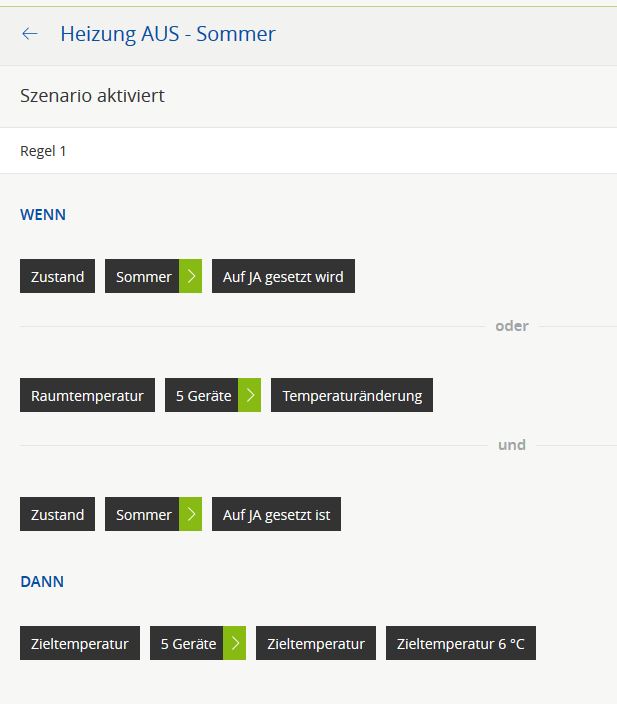The height and width of the screenshot is (704, 617).
Task: Select the Temperaturänderung condition tag
Action: click(x=352, y=396)
